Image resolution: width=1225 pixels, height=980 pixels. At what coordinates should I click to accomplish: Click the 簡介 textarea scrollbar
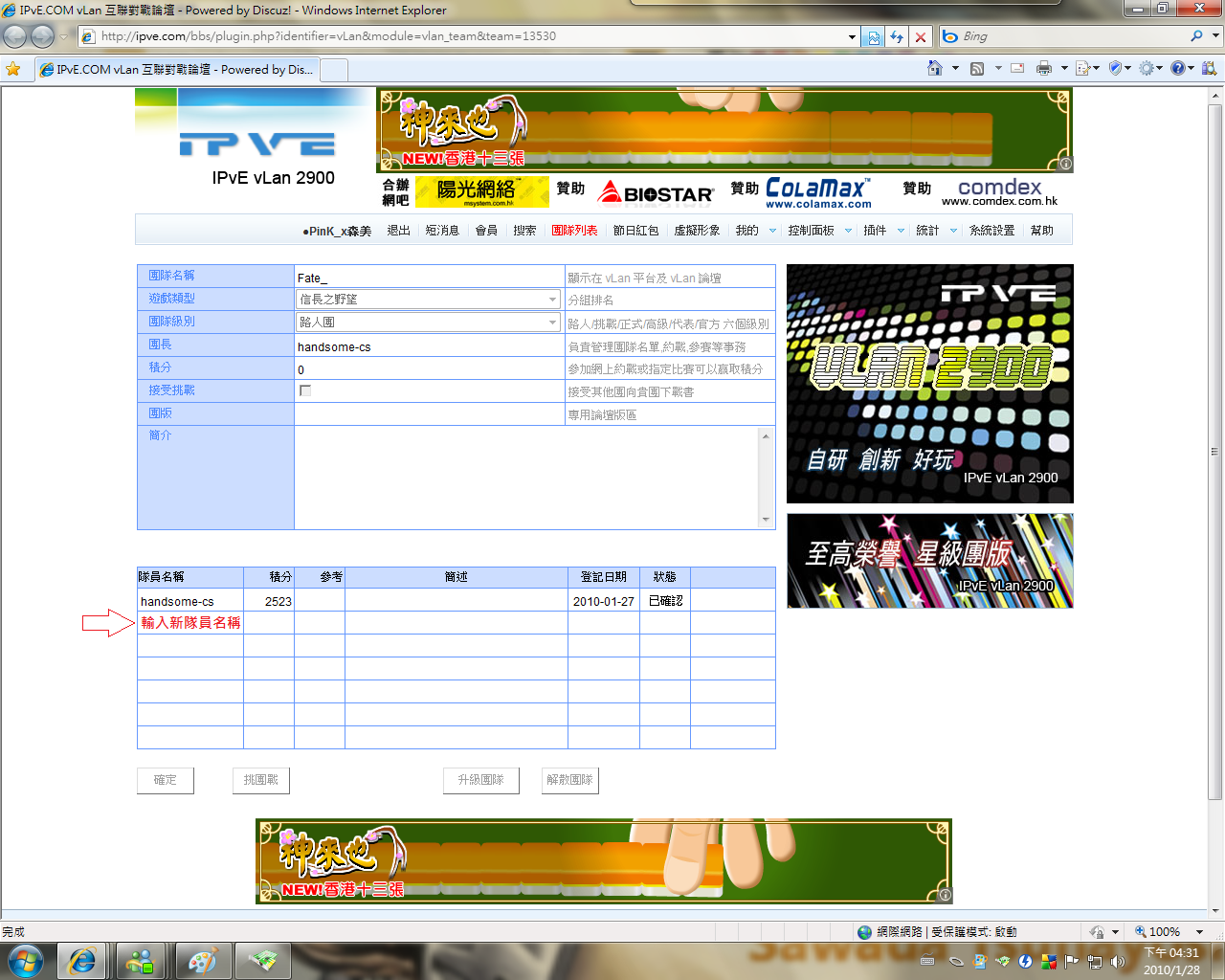point(766,478)
